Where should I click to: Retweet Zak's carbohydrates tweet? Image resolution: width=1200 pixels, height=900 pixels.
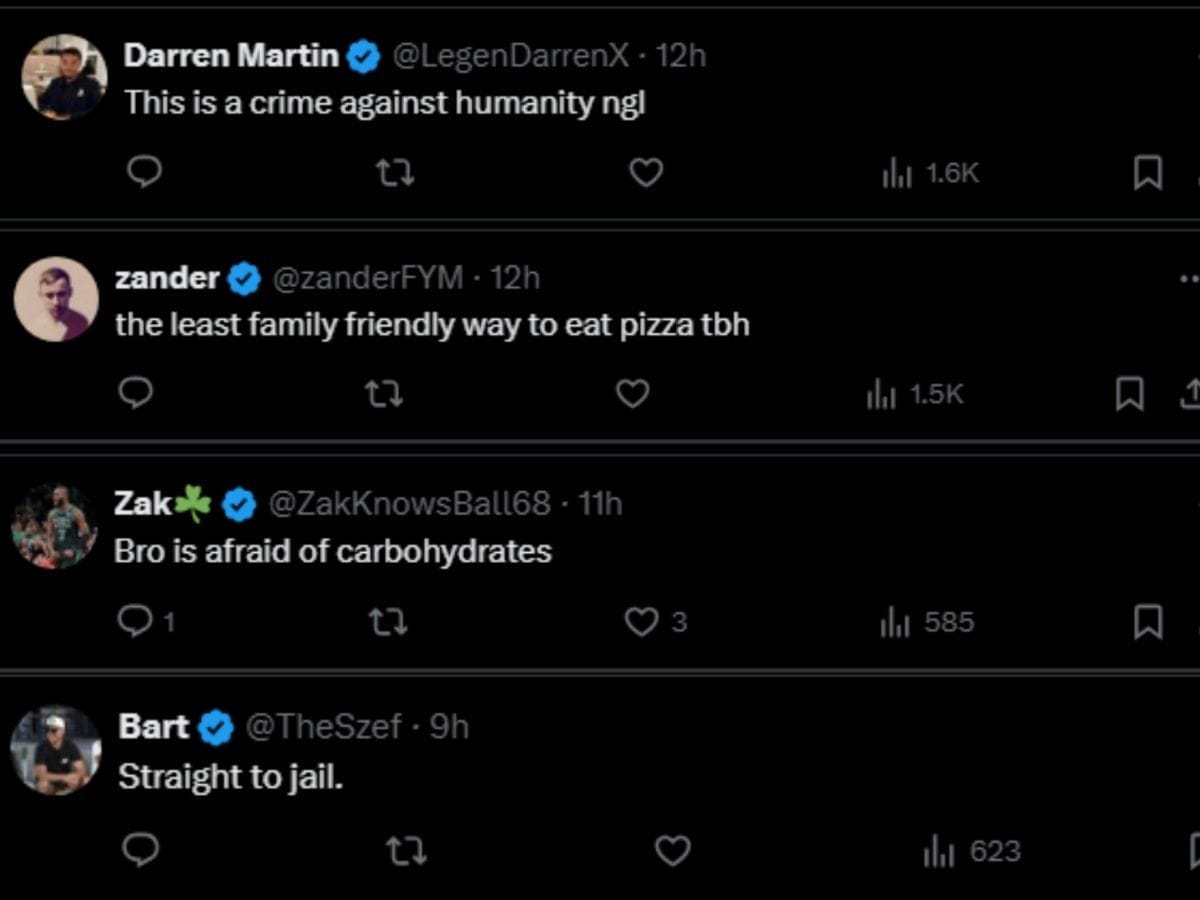click(390, 622)
